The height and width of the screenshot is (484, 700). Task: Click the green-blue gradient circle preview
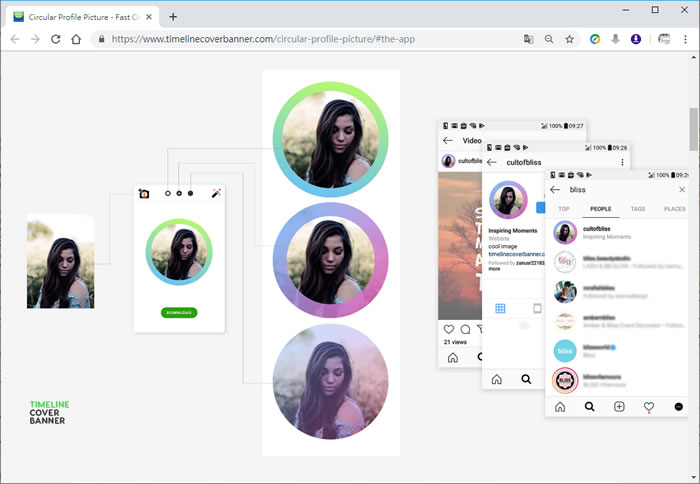point(330,135)
